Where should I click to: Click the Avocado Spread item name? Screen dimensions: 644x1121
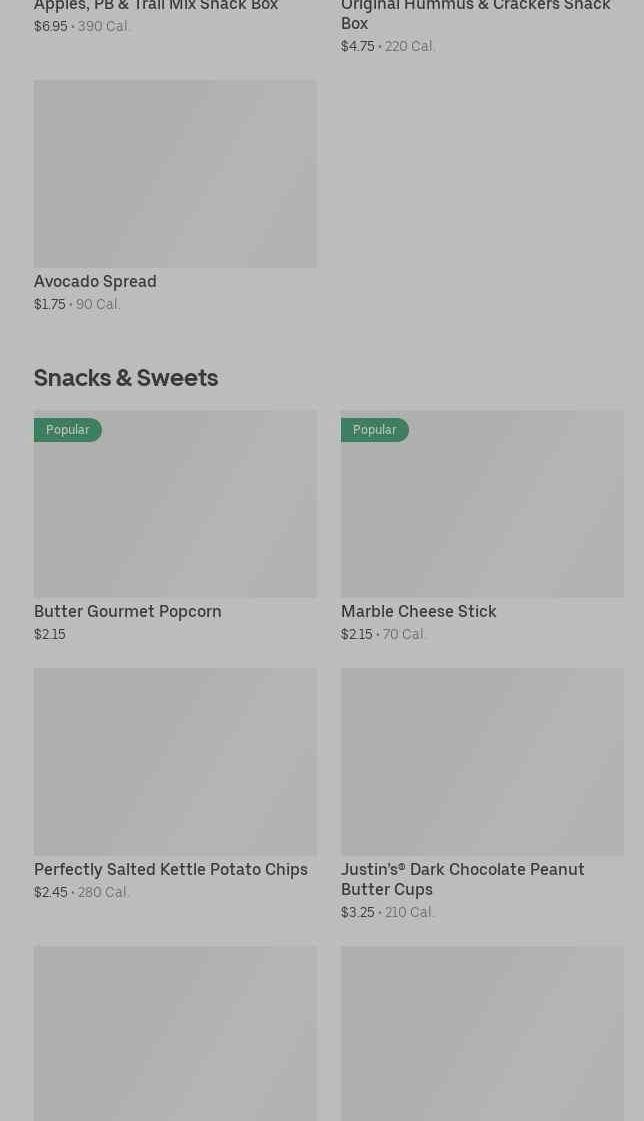pos(95,281)
